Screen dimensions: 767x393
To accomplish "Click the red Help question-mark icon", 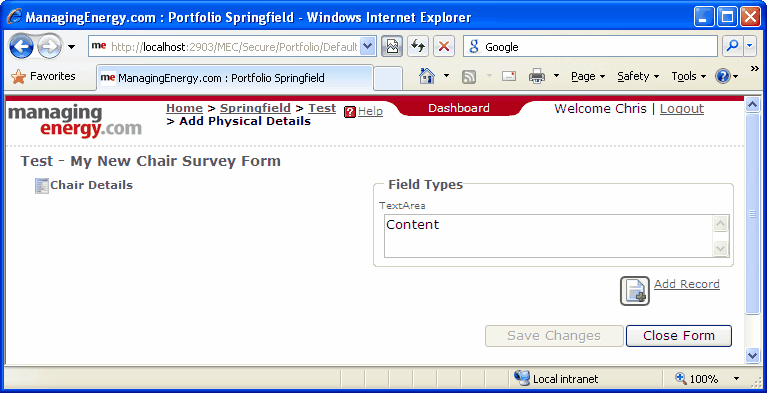I will click(x=349, y=112).
